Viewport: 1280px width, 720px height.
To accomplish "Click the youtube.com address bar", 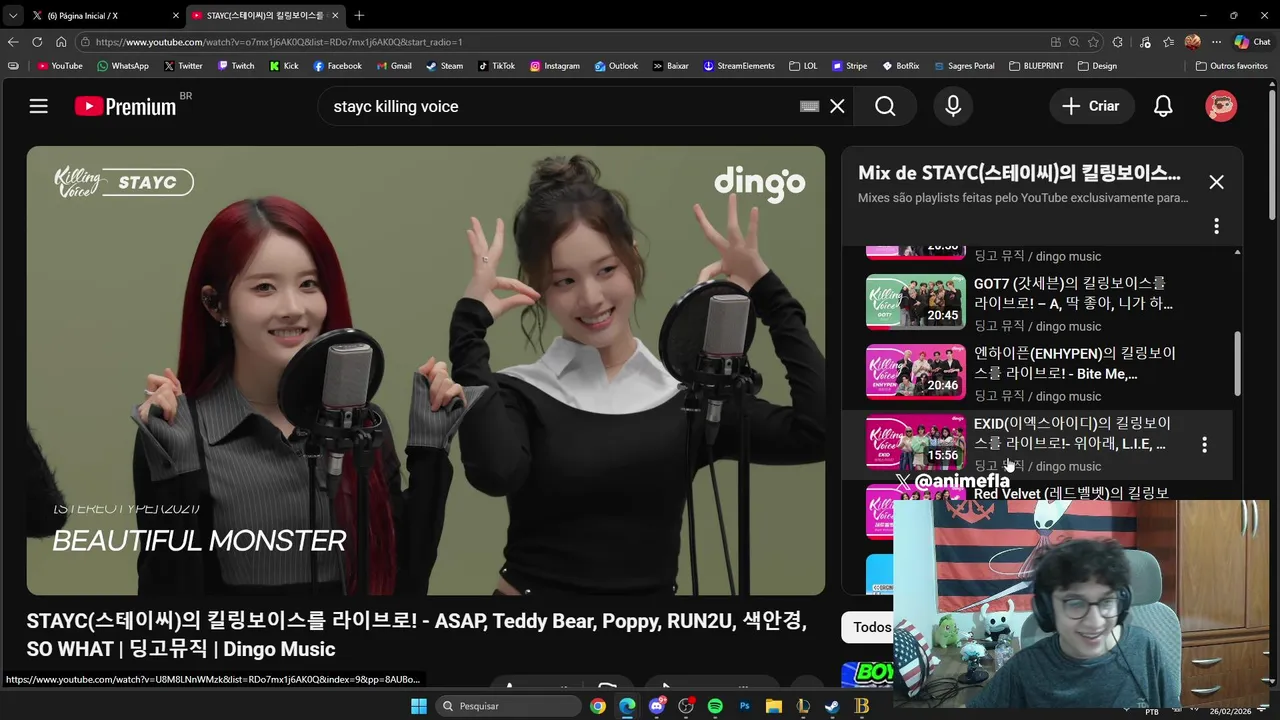I will coord(560,42).
